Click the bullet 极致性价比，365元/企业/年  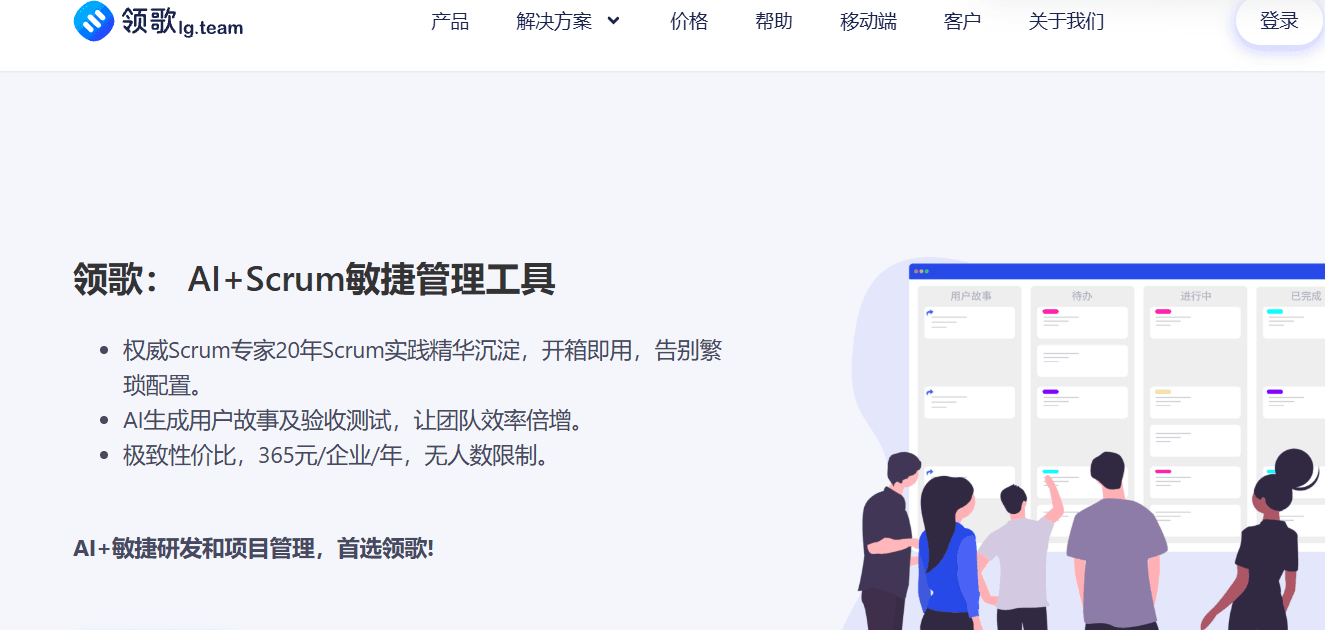(x=336, y=456)
